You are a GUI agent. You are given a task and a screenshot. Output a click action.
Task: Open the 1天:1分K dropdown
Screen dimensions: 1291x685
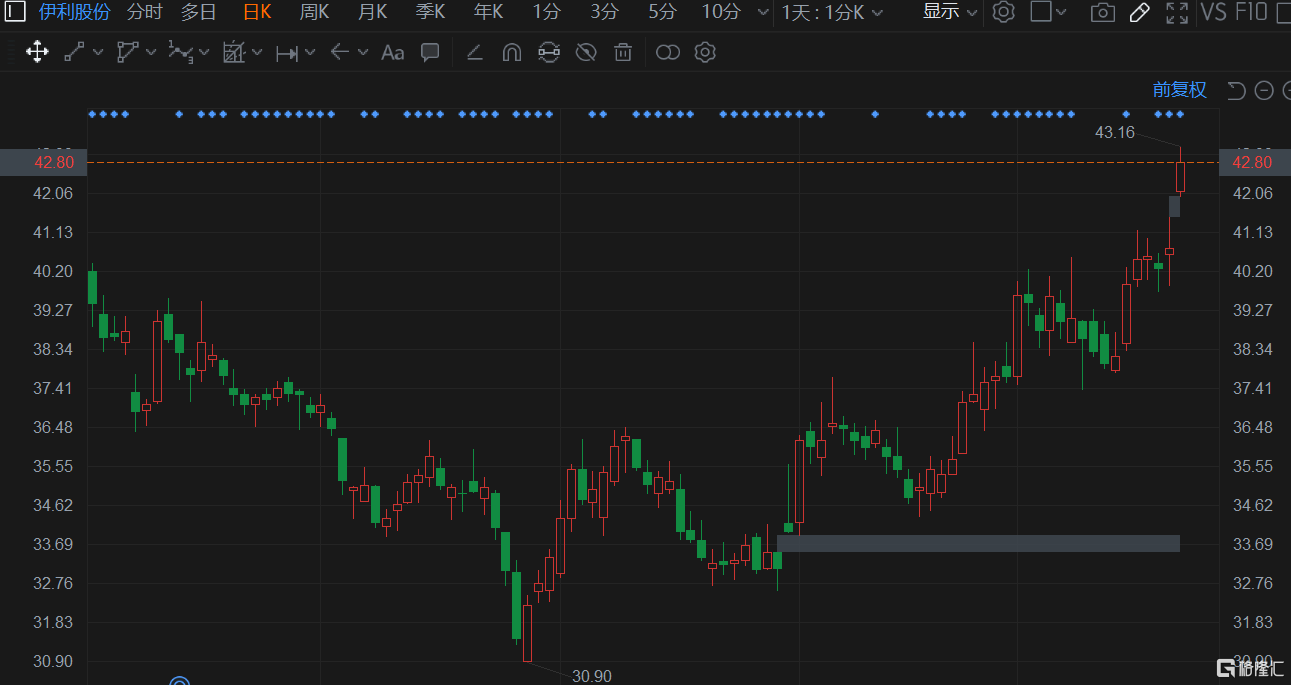[832, 12]
